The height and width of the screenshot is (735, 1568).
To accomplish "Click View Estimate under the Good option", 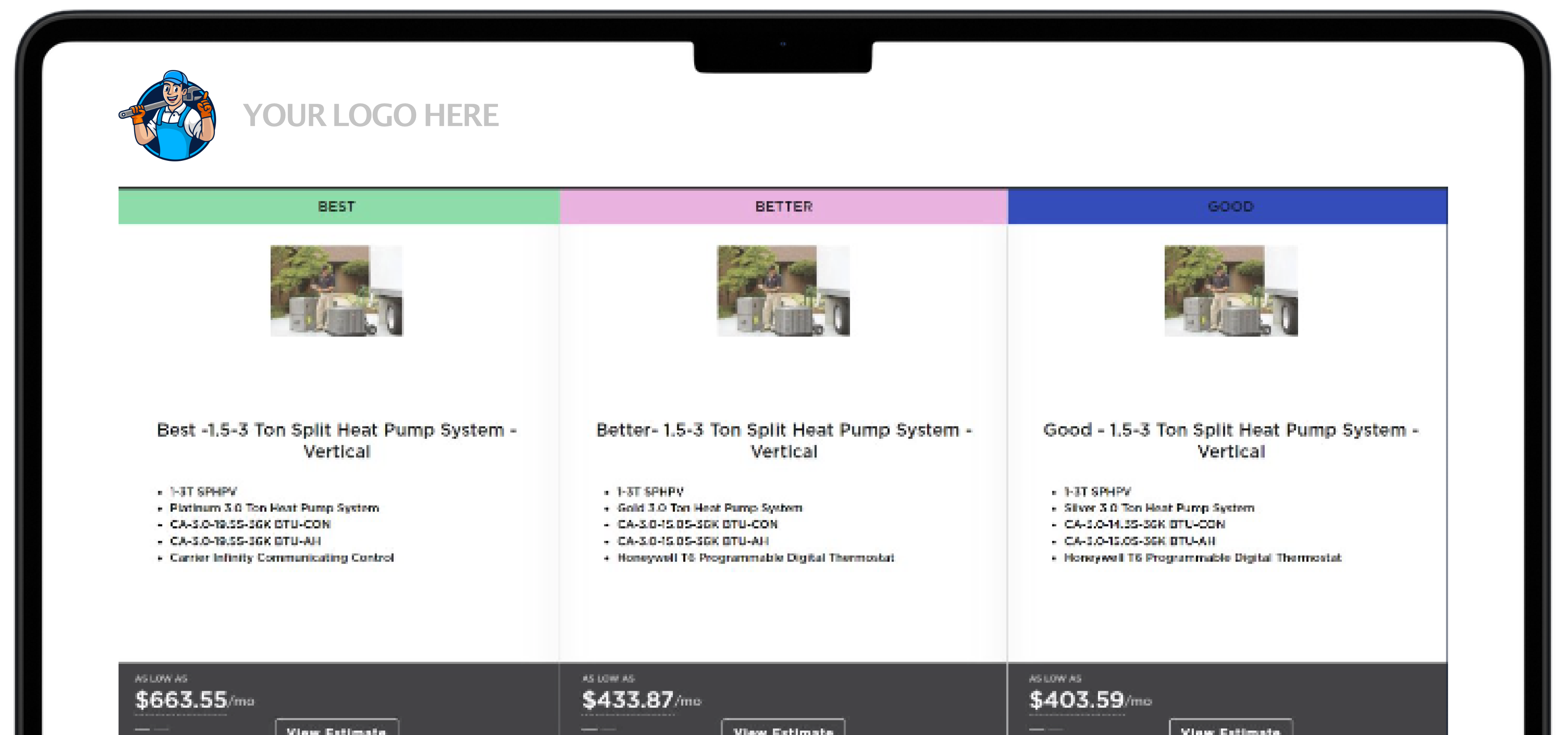I will click(1231, 728).
